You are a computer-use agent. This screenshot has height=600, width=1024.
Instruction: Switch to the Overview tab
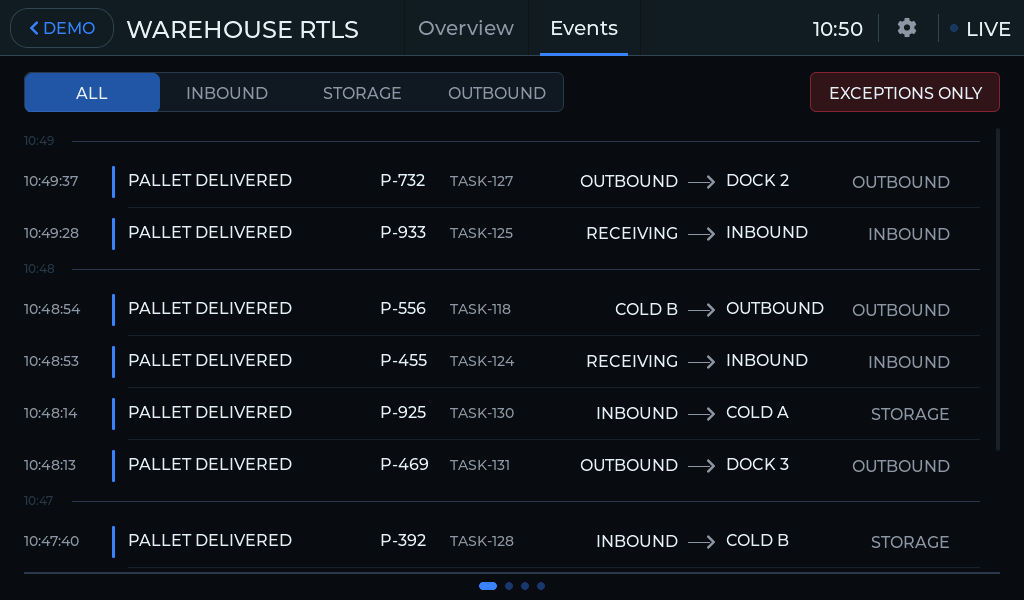(466, 28)
